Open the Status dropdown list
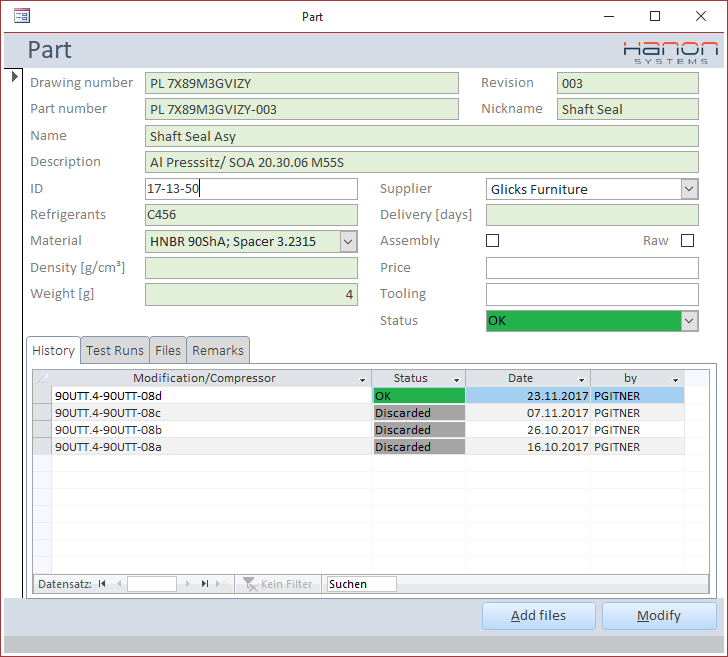728x657 pixels. click(689, 321)
